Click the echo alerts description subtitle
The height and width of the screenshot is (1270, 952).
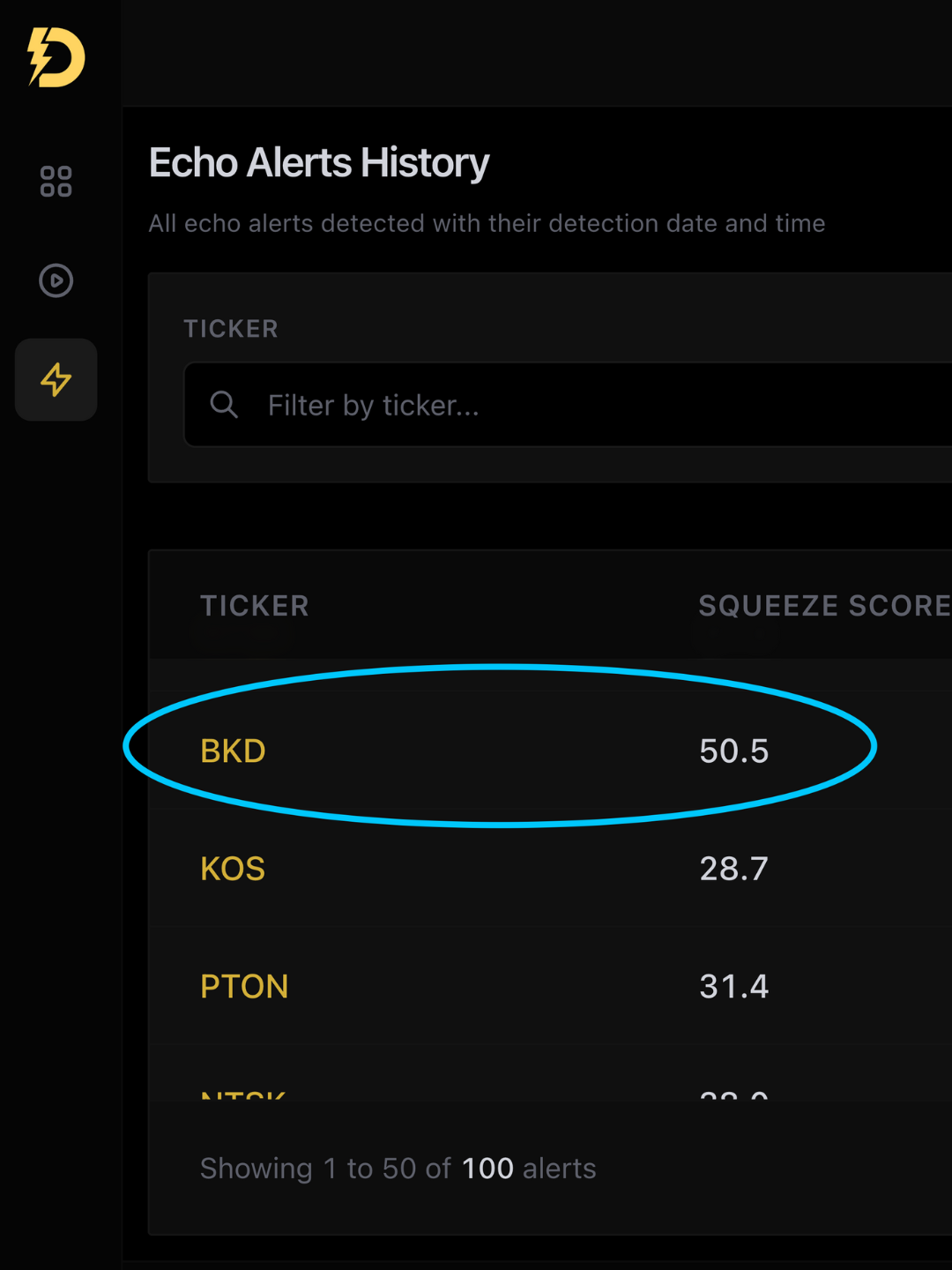[x=487, y=223]
